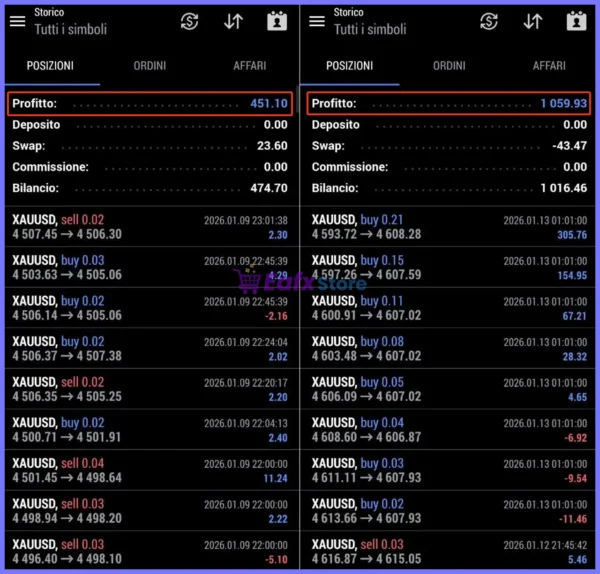Tap Bilancio 474.70 row
This screenshot has height=574, width=600.
150,188
